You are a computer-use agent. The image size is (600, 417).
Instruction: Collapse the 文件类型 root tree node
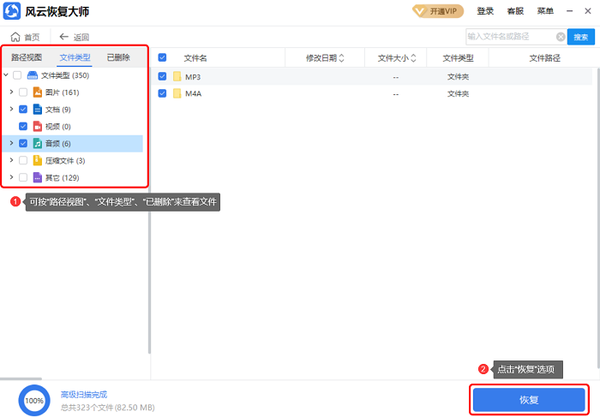point(7,75)
